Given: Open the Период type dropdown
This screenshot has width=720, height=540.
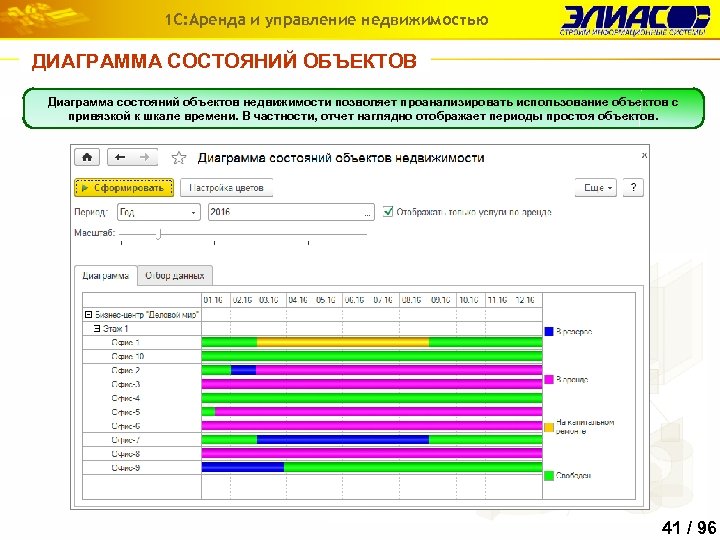Looking at the screenshot, I should [x=159, y=212].
